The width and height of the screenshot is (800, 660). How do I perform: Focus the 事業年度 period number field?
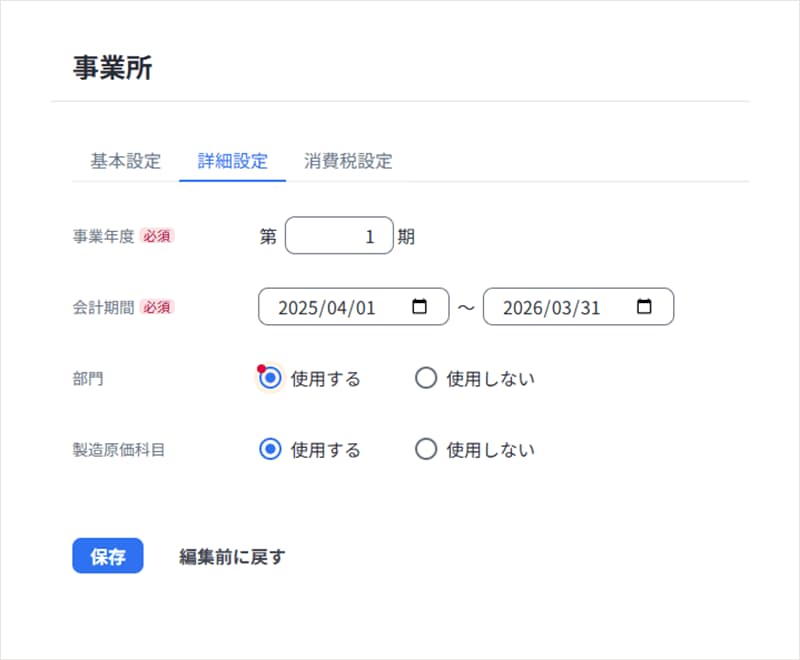339,237
